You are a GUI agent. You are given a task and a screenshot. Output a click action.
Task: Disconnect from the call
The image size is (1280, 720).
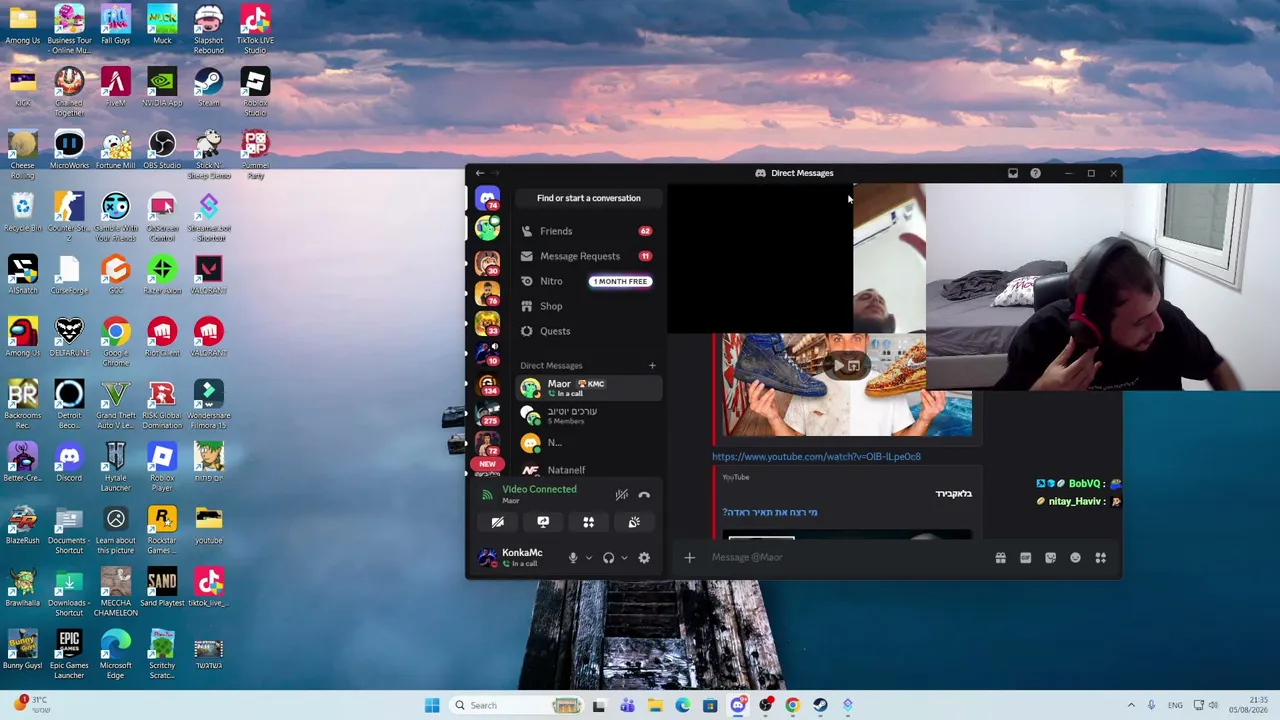coord(644,495)
